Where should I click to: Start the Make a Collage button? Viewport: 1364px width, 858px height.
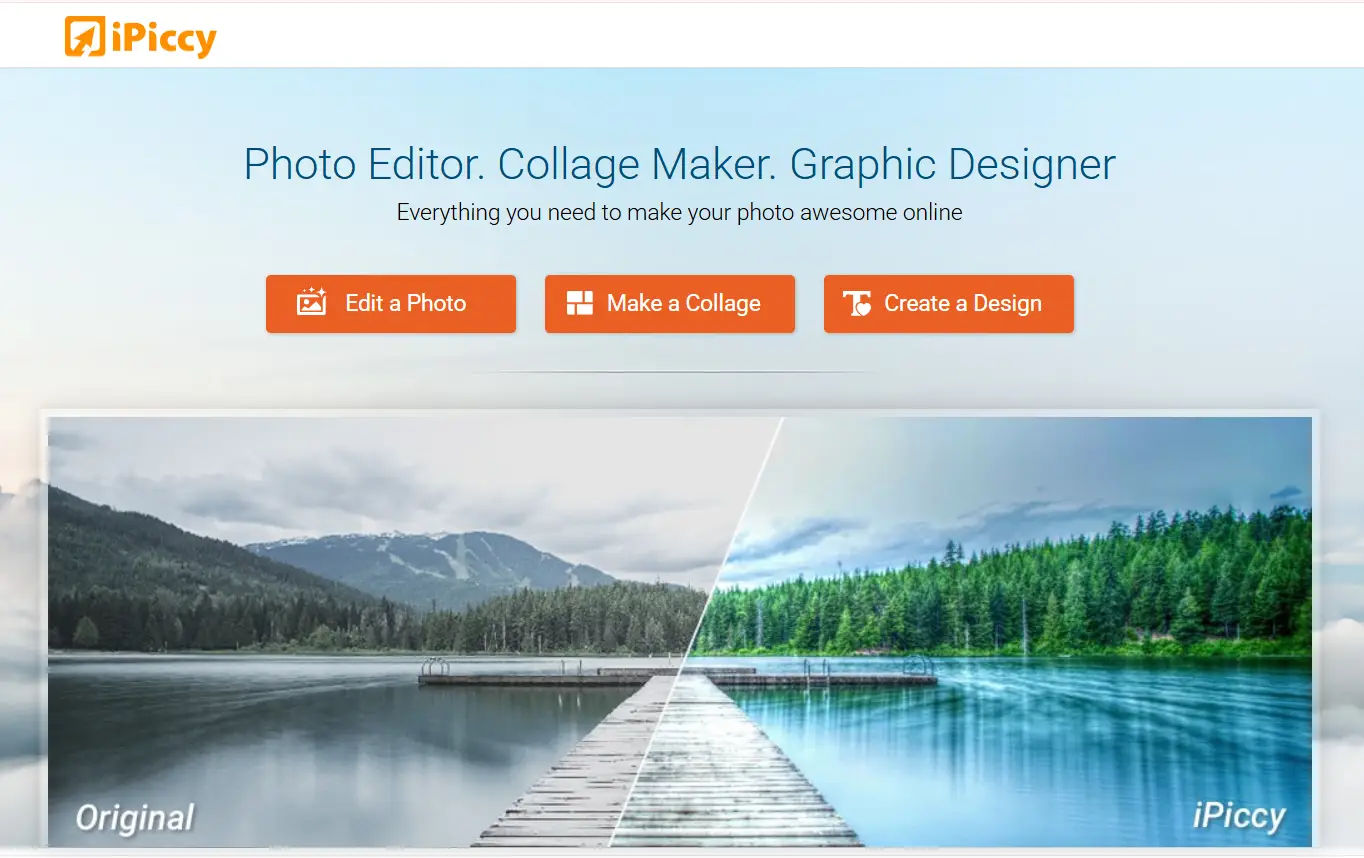pyautogui.click(x=670, y=304)
